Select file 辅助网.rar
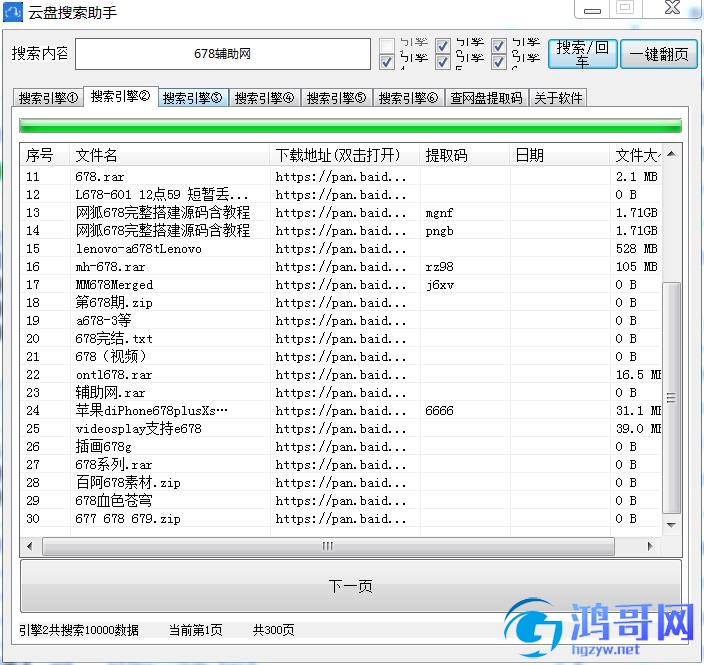Screen dimensions: 704x665 [341, 392]
